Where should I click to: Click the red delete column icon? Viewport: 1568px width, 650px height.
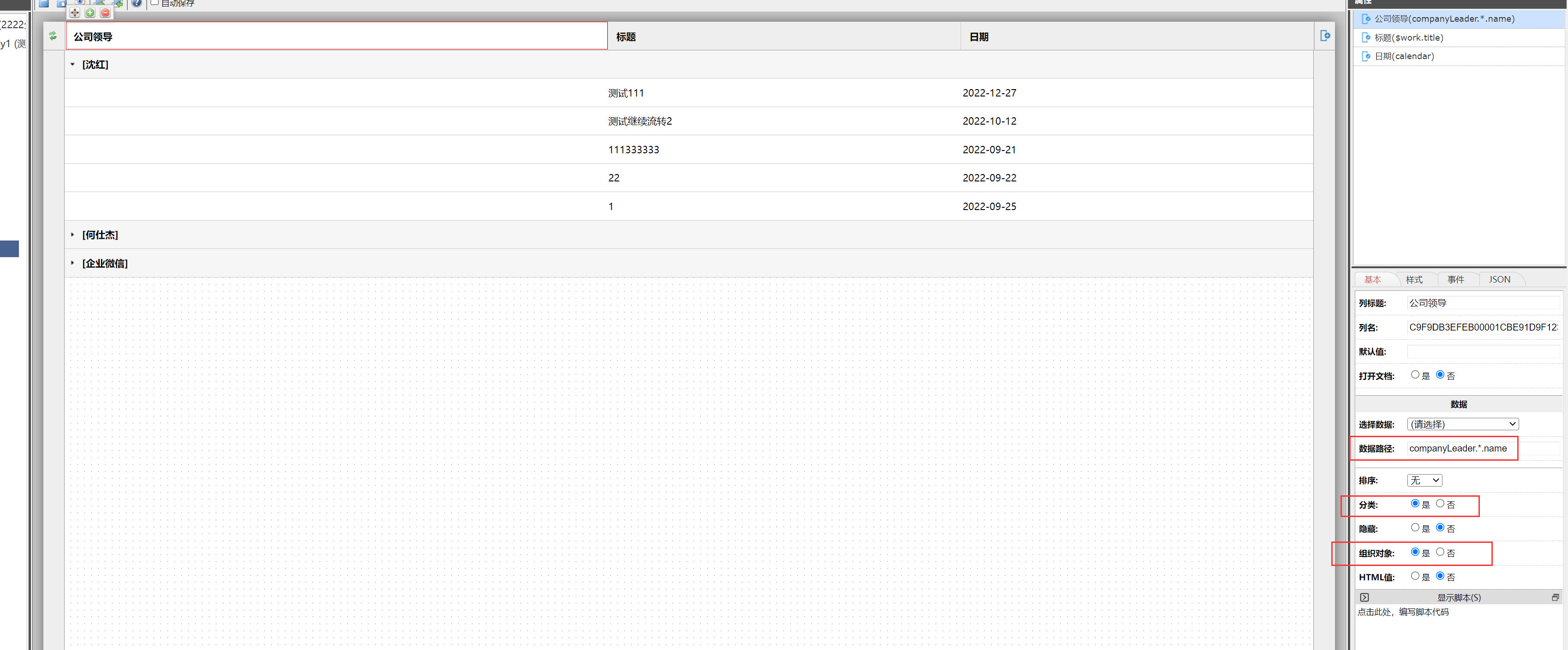(x=105, y=13)
